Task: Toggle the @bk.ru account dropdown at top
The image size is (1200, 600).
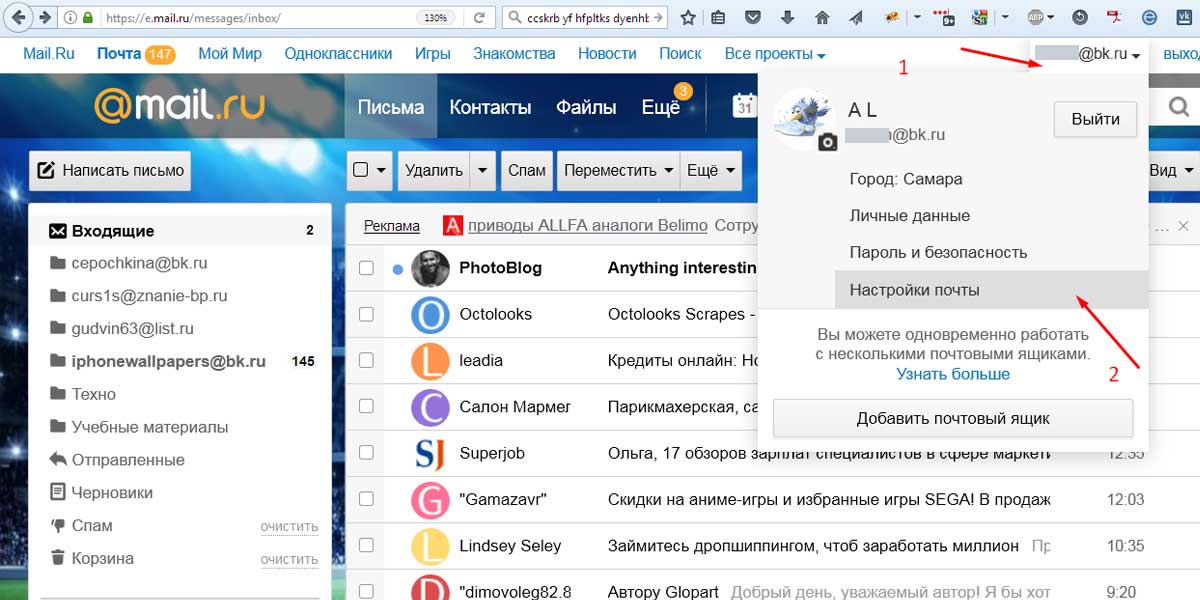Action: pyautogui.click(x=1088, y=55)
